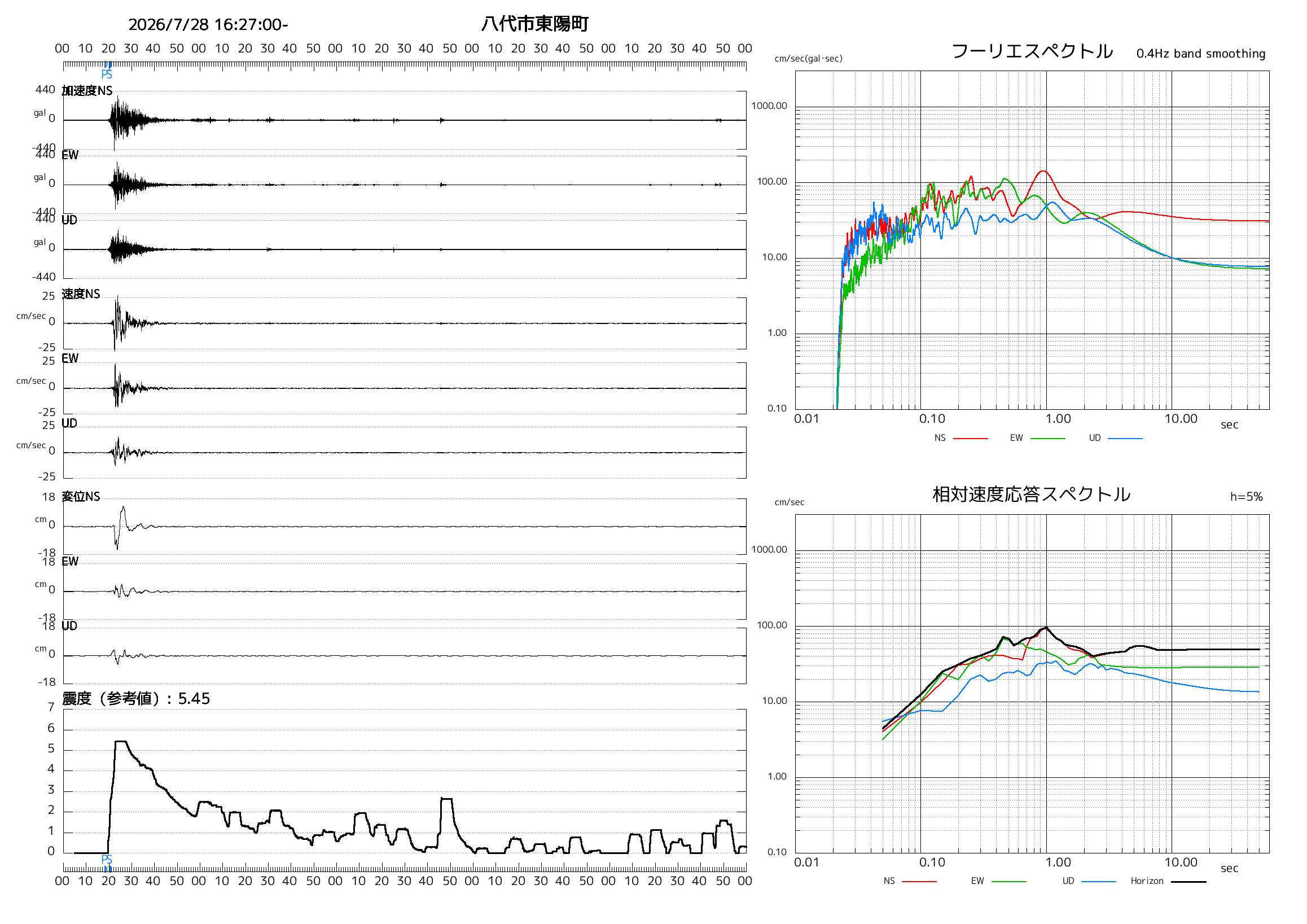Pick the blue UD line in Fourier legend
Screen dimensions: 1307x924
(x=1125, y=439)
